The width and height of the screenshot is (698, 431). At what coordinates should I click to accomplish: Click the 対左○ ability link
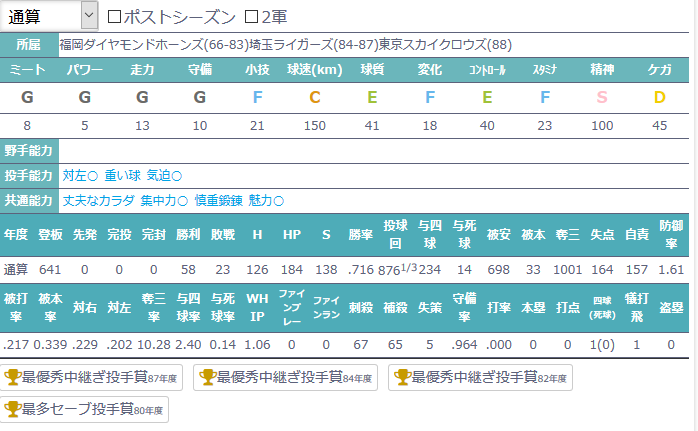(x=80, y=175)
